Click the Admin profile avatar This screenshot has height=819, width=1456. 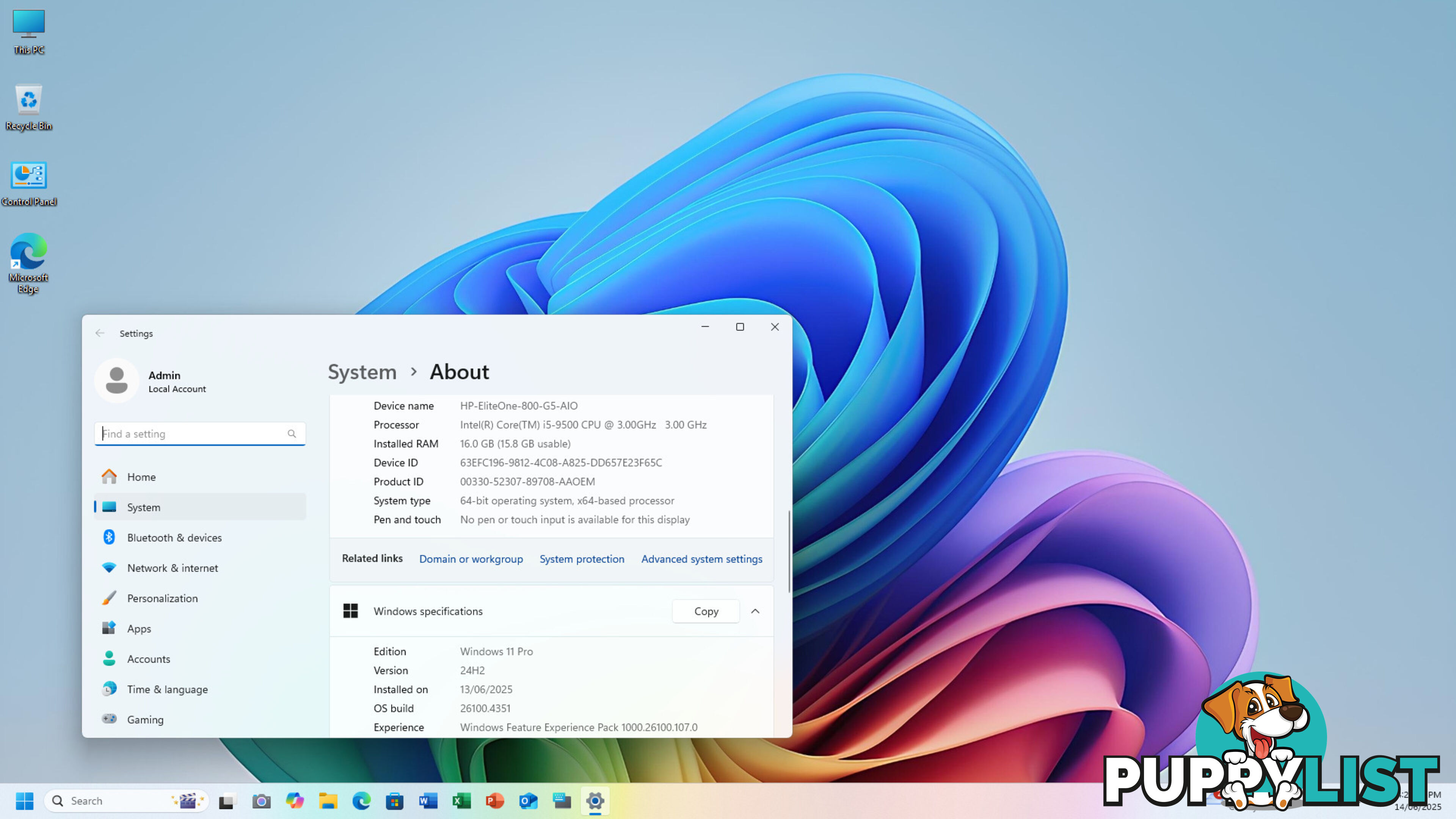click(x=116, y=380)
